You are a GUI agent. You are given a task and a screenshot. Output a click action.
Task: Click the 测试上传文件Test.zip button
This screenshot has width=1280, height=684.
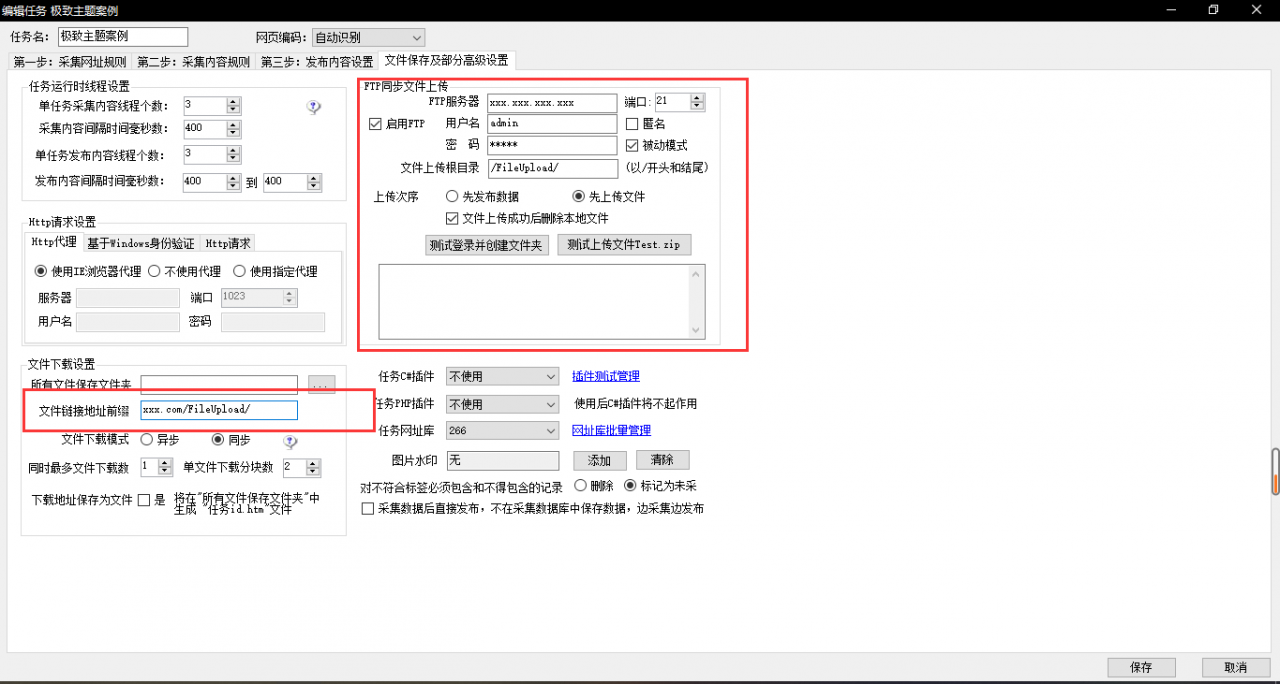click(624, 244)
